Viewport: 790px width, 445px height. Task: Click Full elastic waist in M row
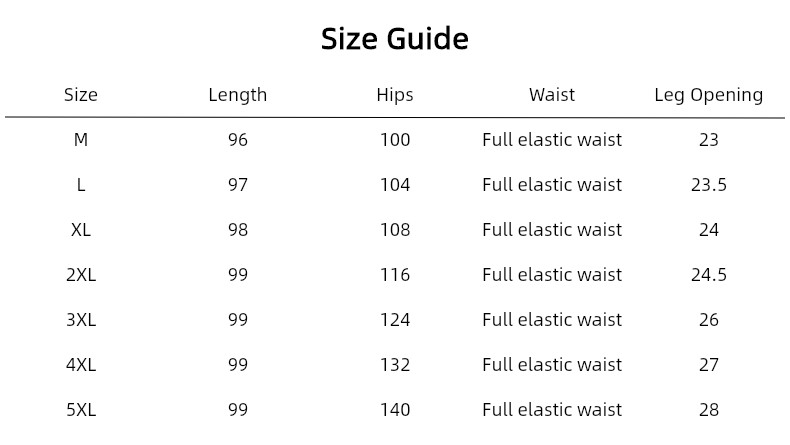tap(552, 140)
